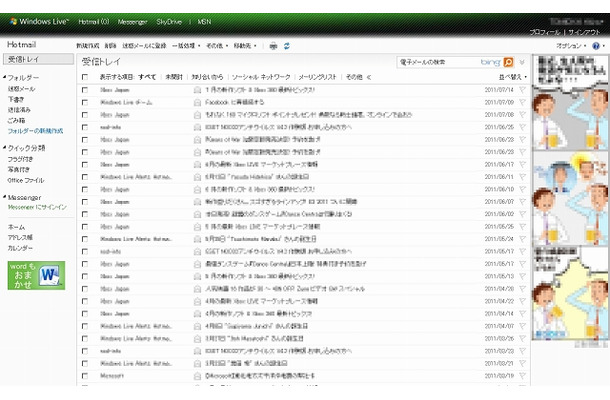Click the Windows Live logo

(39, 22)
